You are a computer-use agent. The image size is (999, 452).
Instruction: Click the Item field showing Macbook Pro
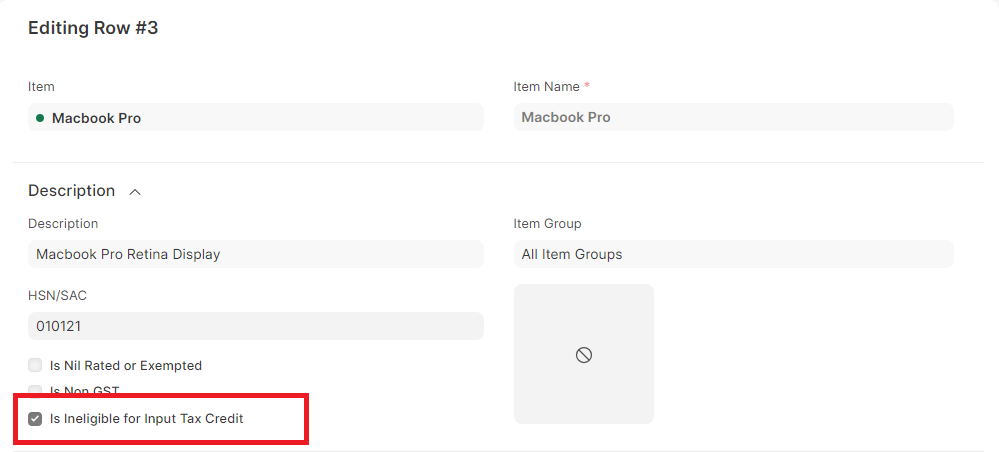[255, 117]
